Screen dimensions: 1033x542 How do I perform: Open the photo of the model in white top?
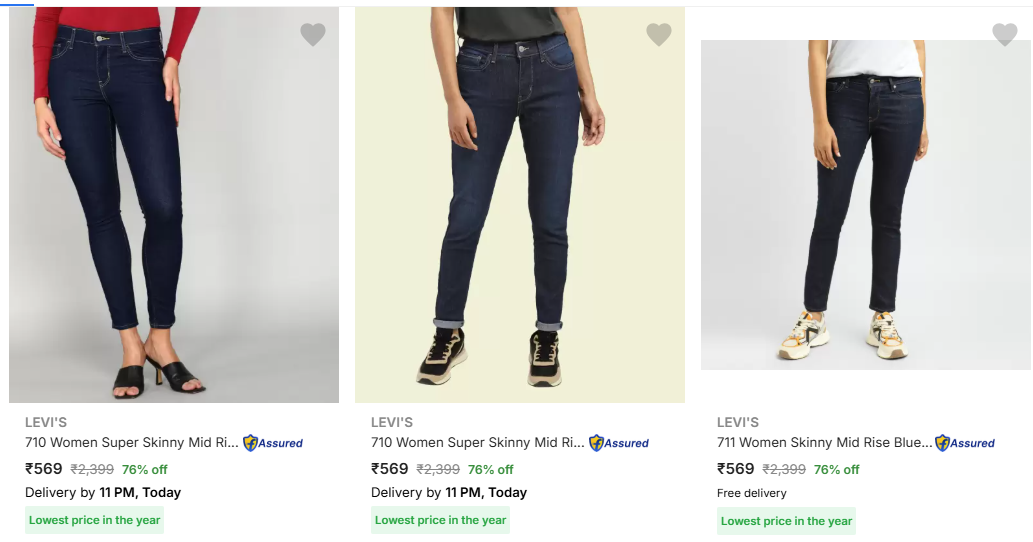(865, 205)
